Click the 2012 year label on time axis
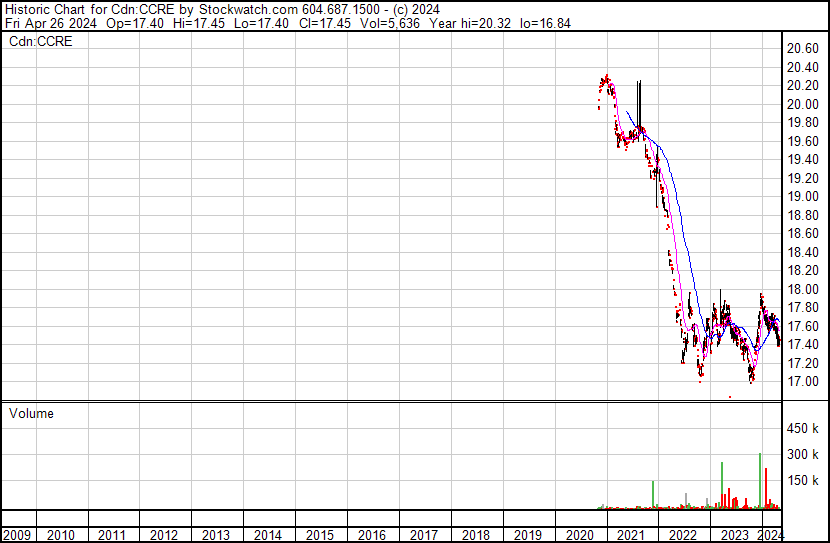Image resolution: width=830 pixels, height=543 pixels. pos(165,535)
